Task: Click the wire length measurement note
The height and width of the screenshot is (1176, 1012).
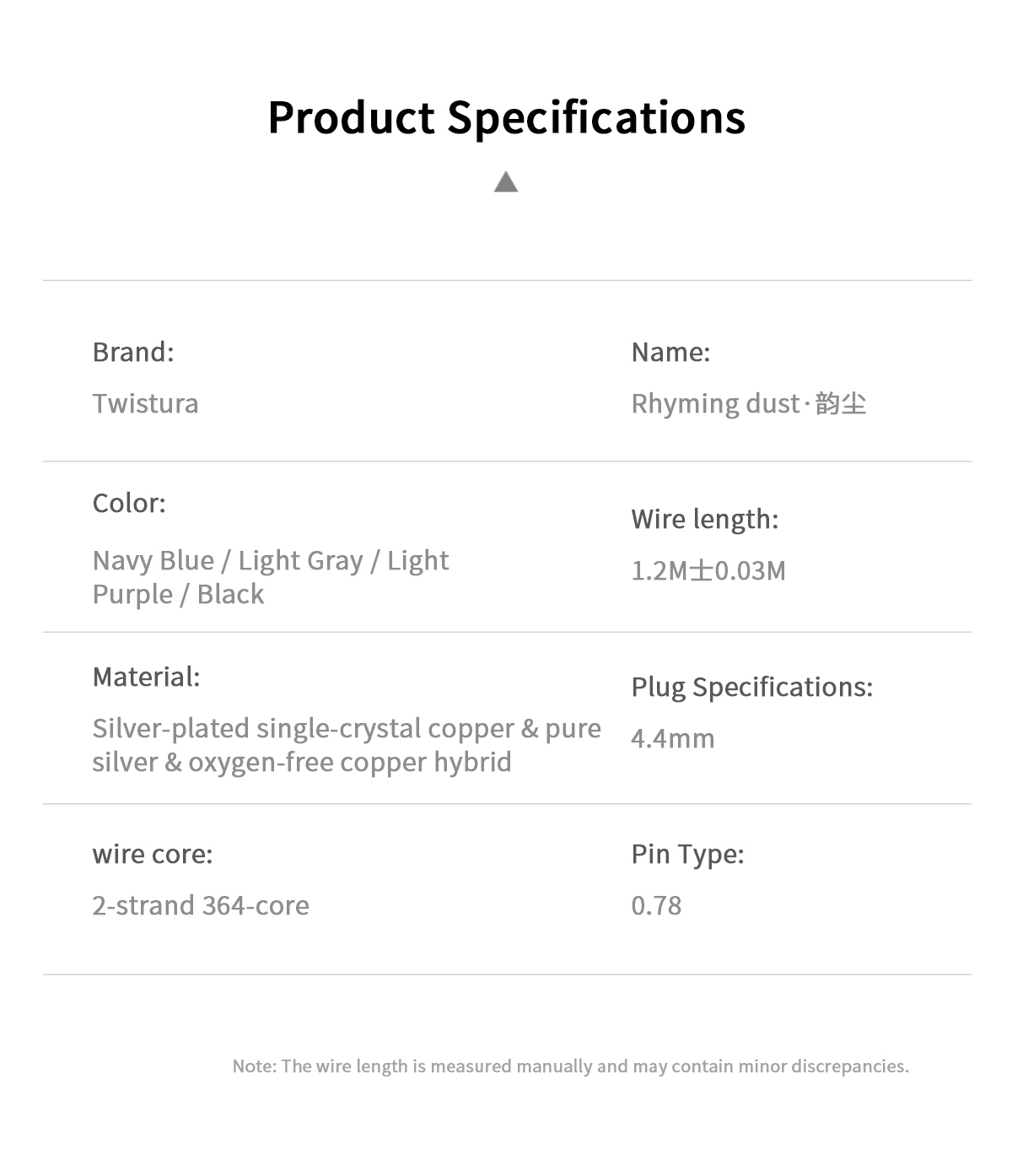Action: coord(571,1066)
